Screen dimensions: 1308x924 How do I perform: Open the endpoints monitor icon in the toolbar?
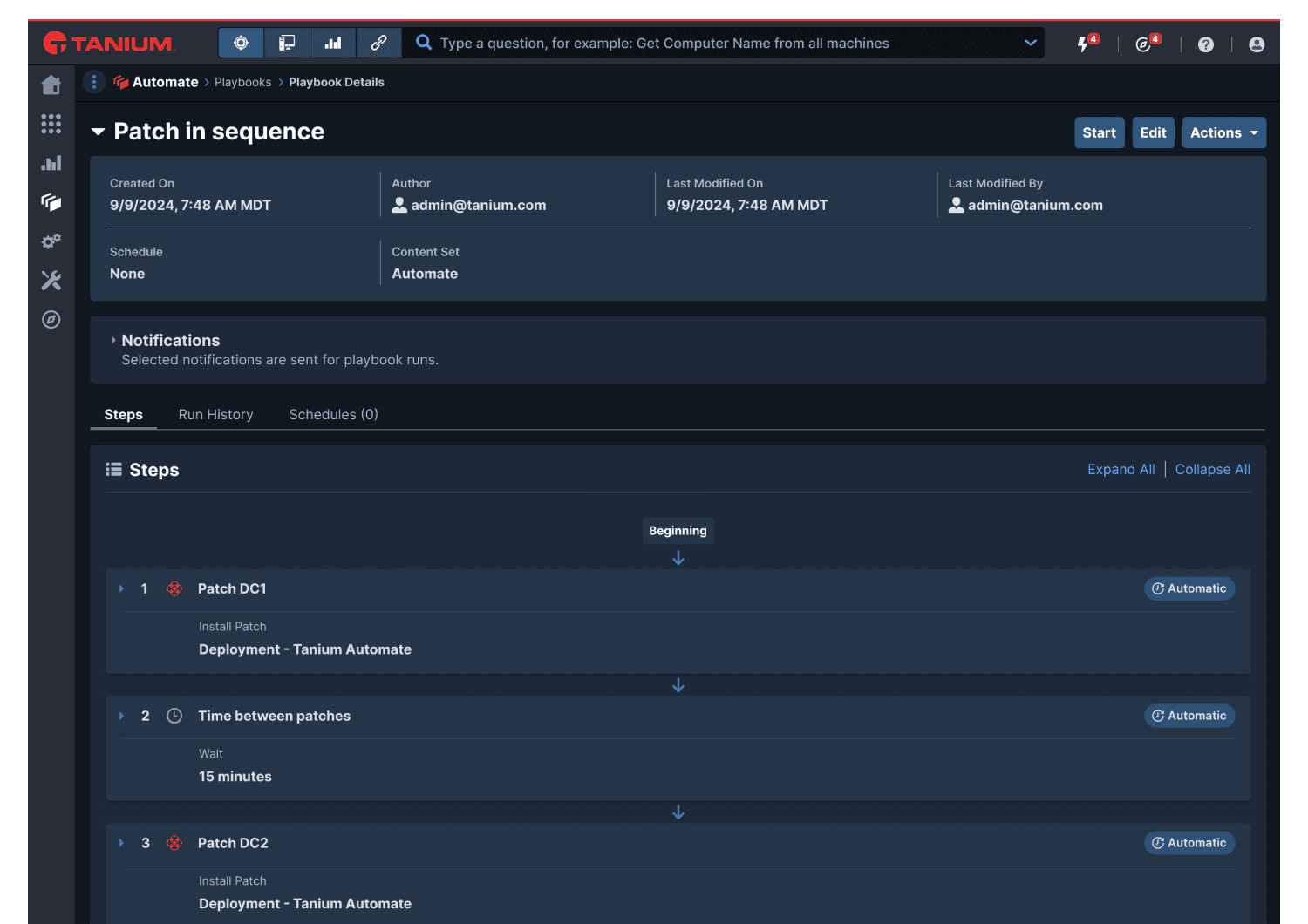tap(287, 43)
